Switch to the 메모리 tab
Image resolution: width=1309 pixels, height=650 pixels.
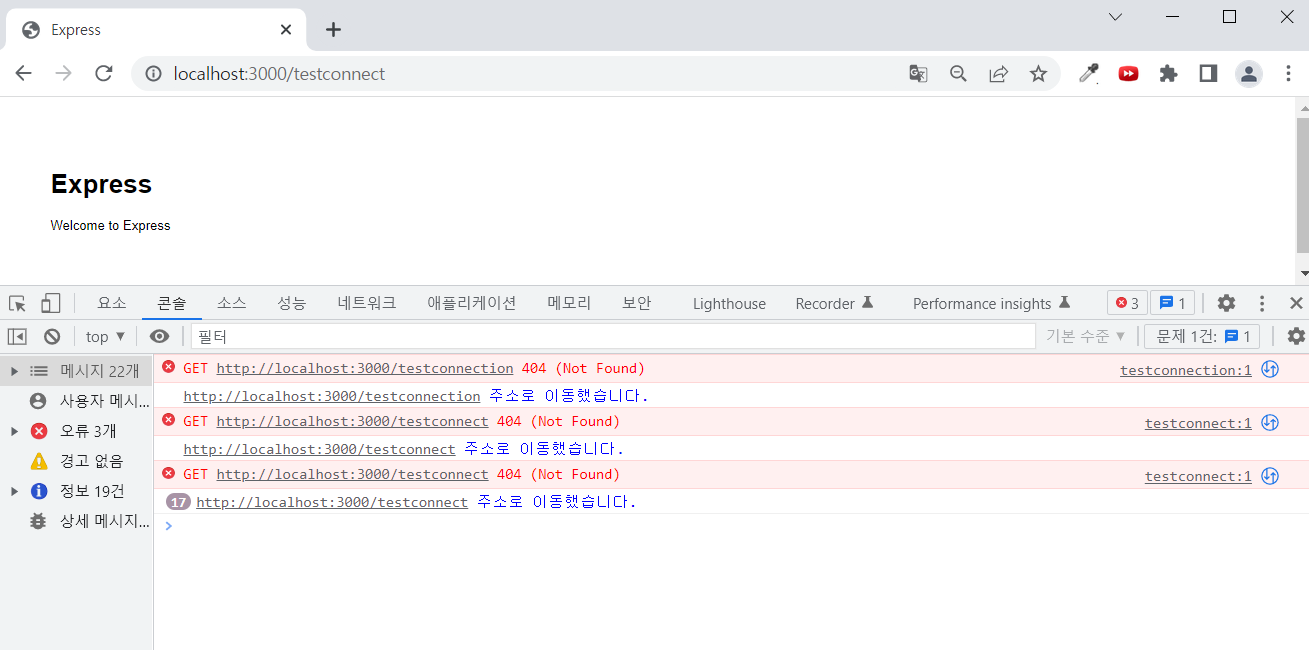coord(569,303)
